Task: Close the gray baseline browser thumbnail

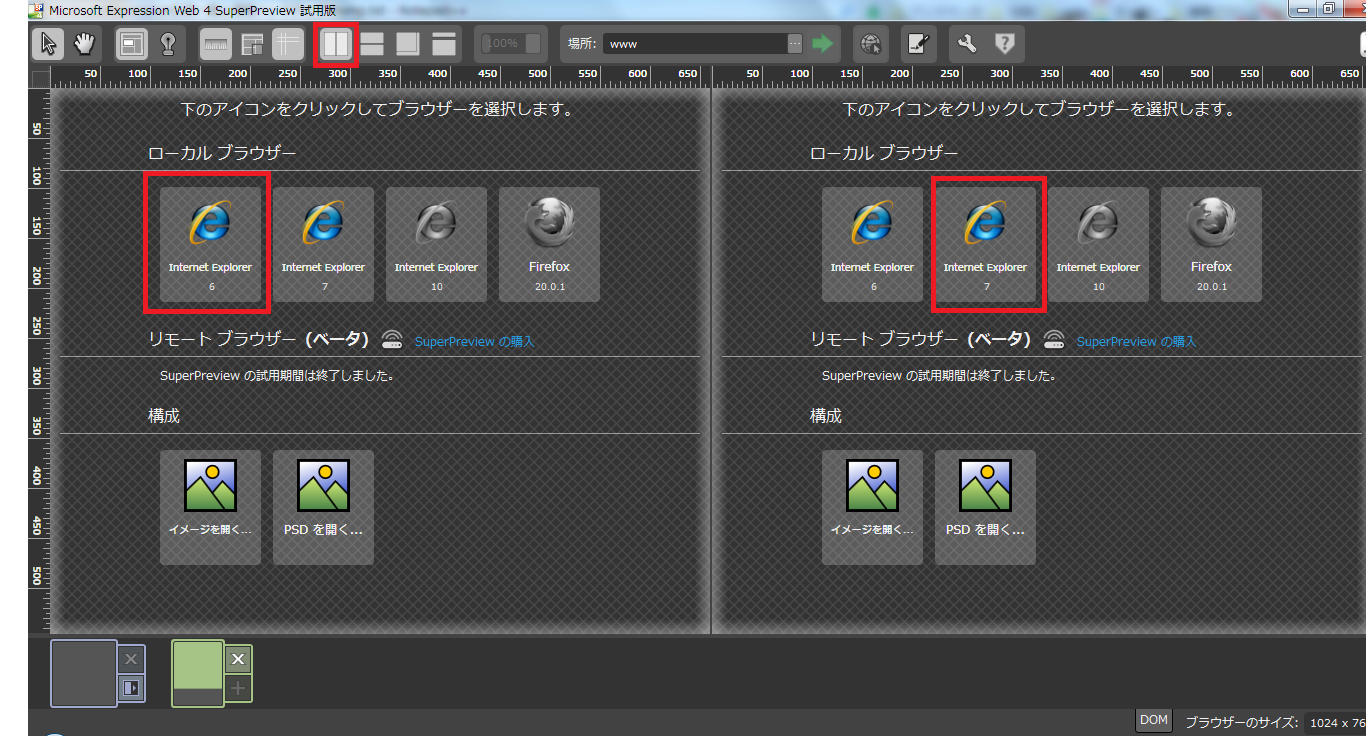Action: click(131, 659)
